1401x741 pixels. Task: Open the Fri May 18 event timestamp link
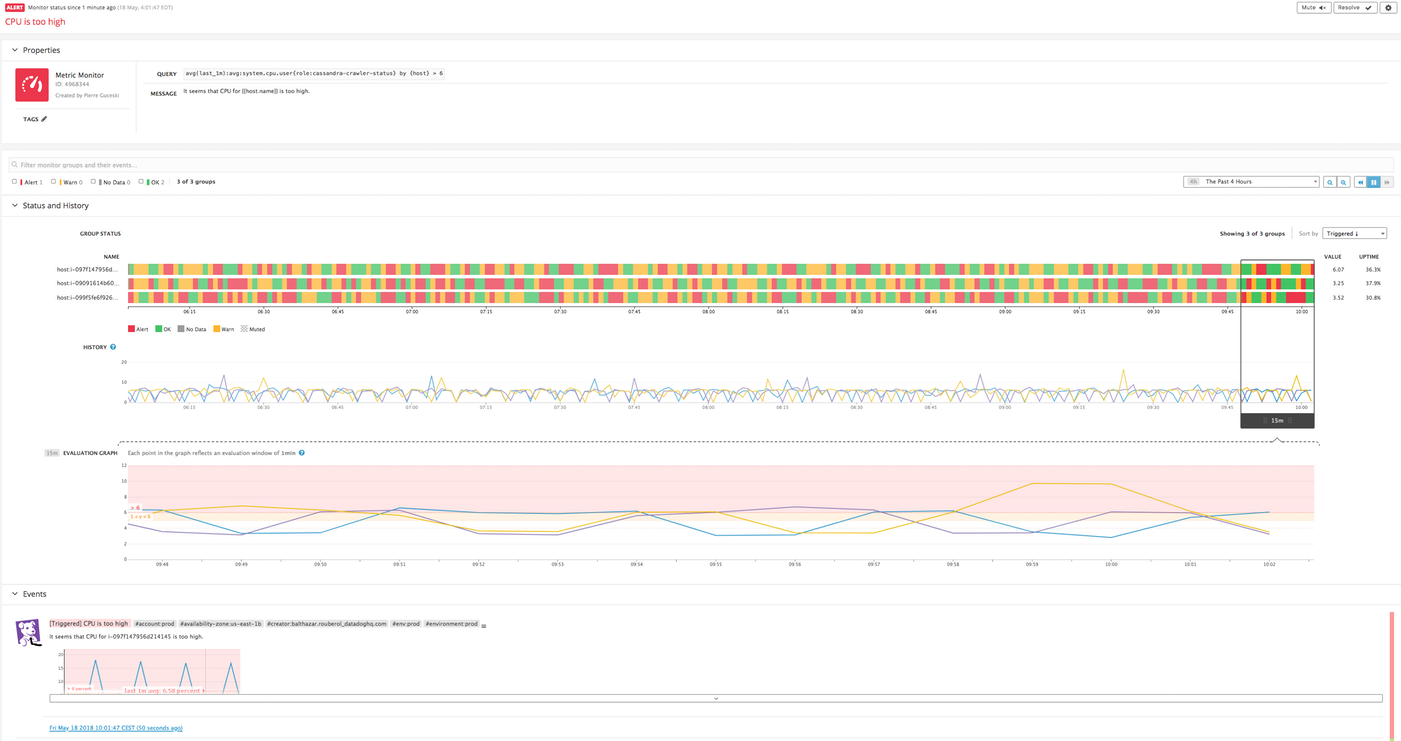(x=116, y=727)
